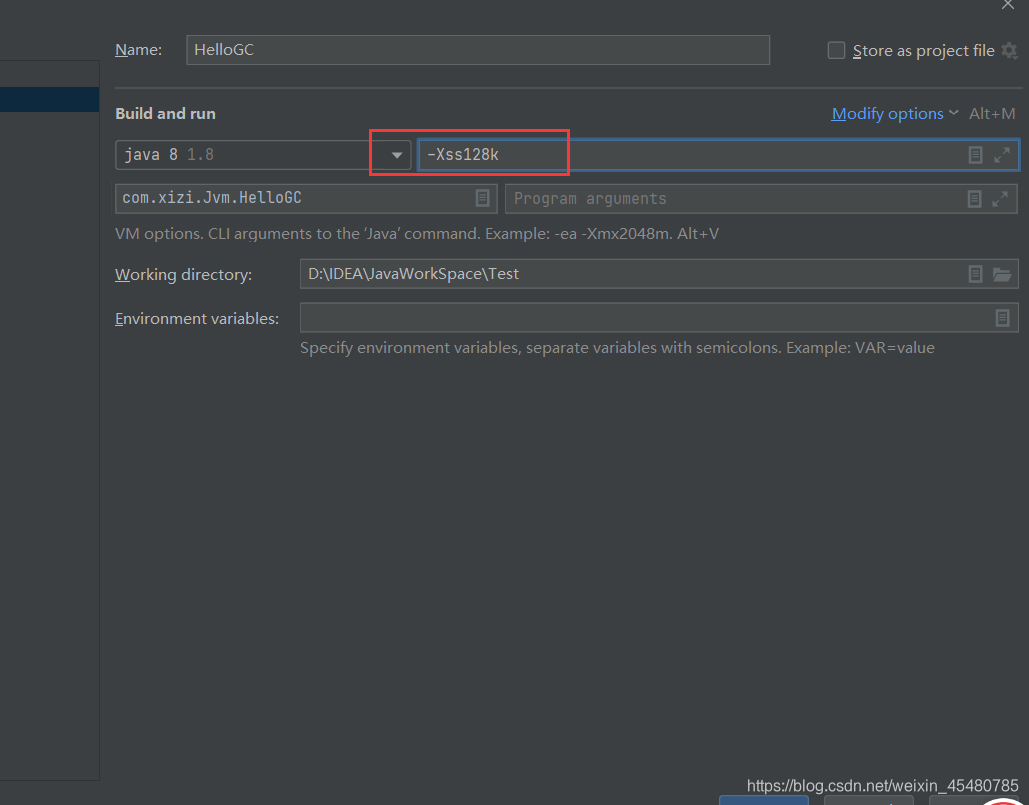Click the main class field com.xizi.Jvm.HelloGC
The image size is (1029, 805).
[x=306, y=198]
